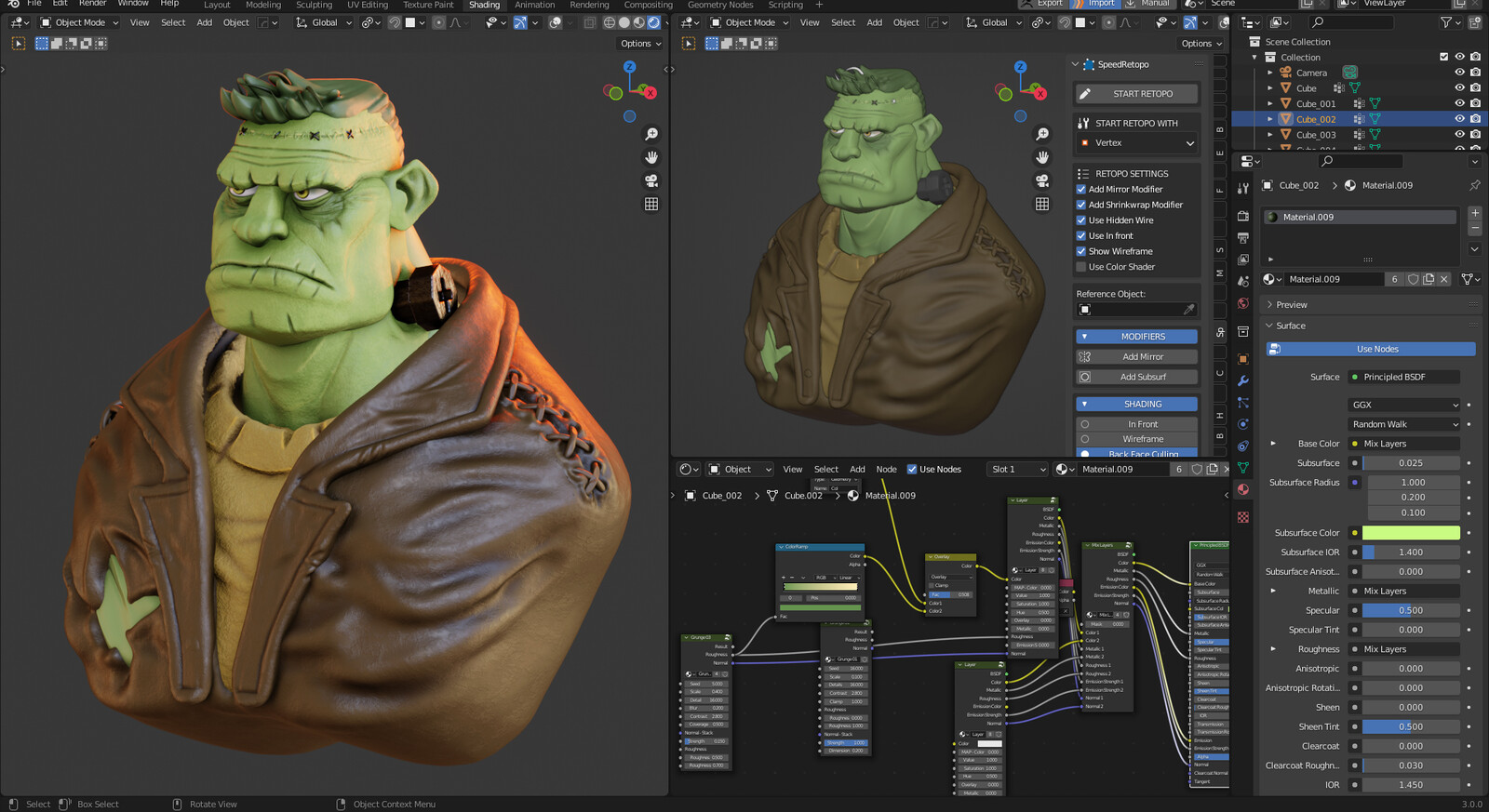Open the Output properties tab
The height and width of the screenshot is (812, 1489).
point(1243,238)
